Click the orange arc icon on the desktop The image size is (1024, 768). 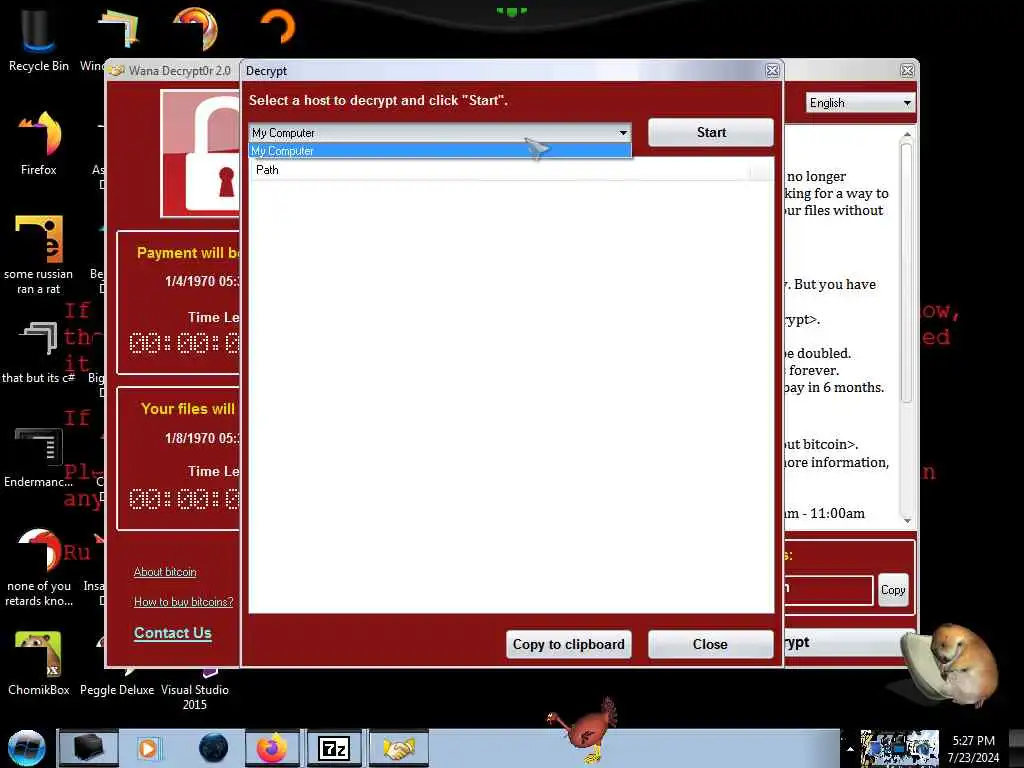[278, 27]
